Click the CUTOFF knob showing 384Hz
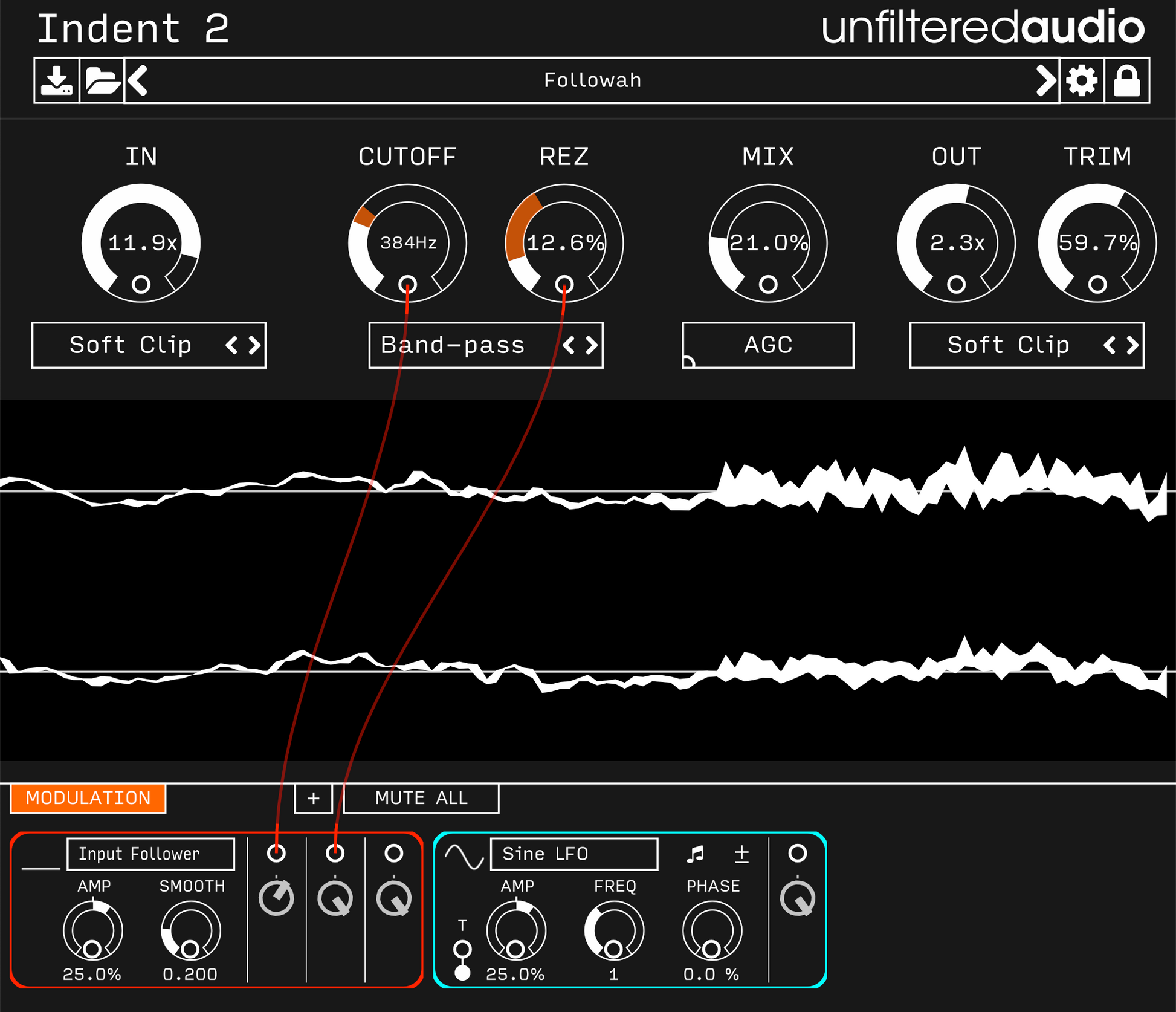The image size is (1176, 1012). [x=407, y=243]
